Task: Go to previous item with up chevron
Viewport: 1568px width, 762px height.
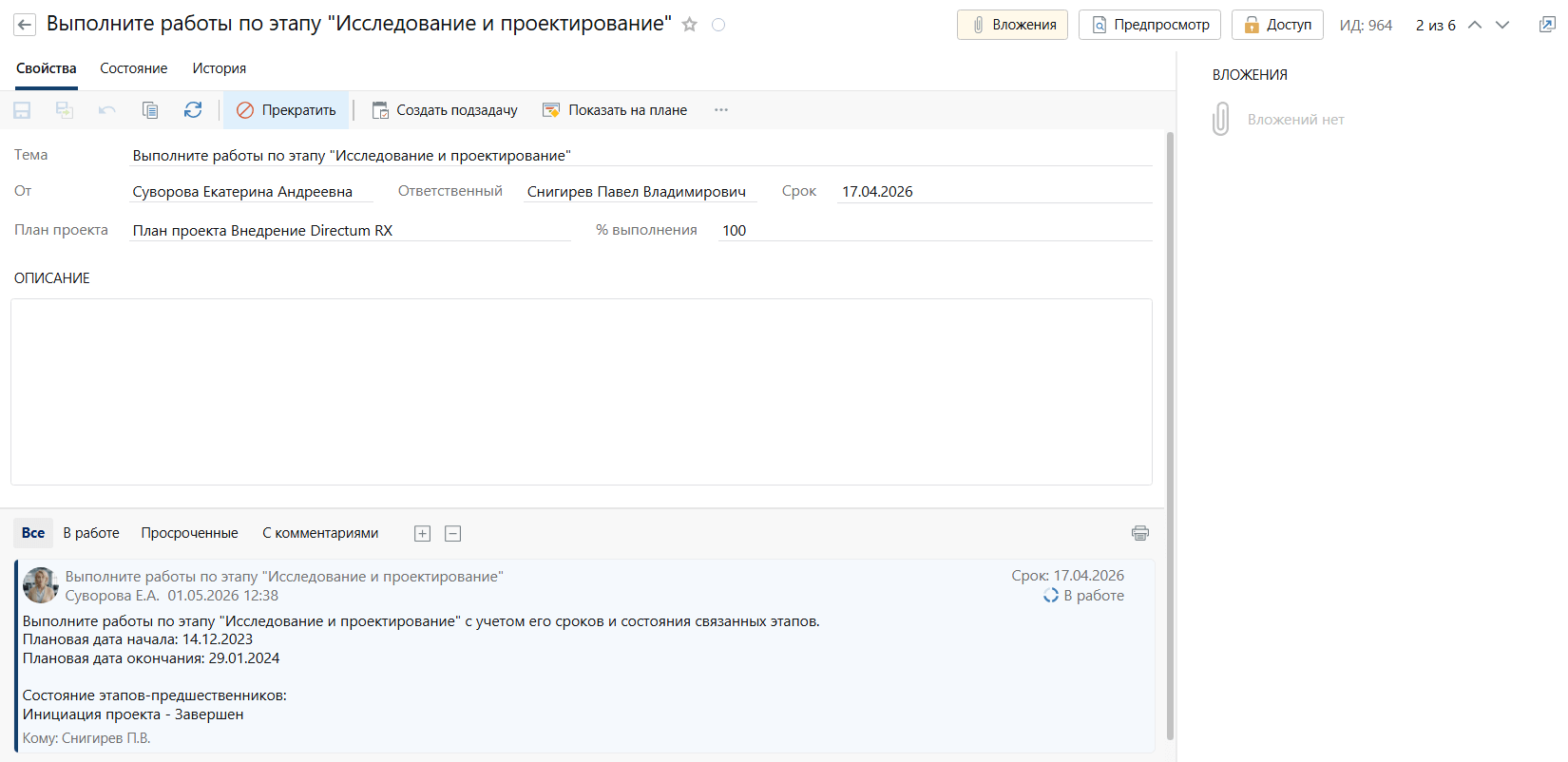Action: (1475, 25)
